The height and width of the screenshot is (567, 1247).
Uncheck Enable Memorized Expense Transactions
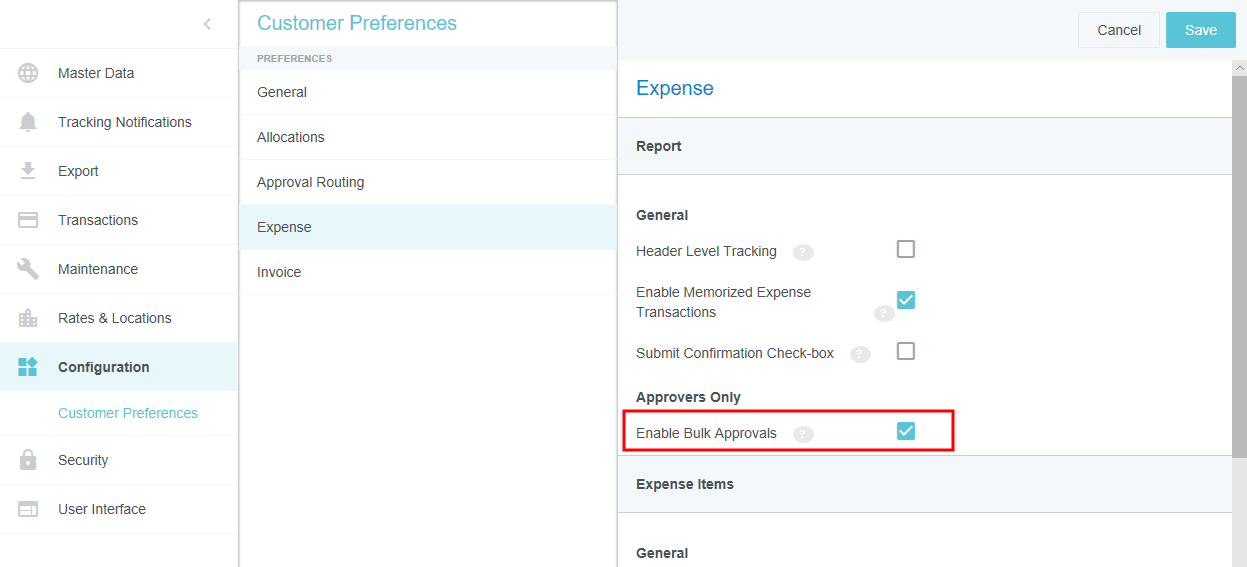906,300
